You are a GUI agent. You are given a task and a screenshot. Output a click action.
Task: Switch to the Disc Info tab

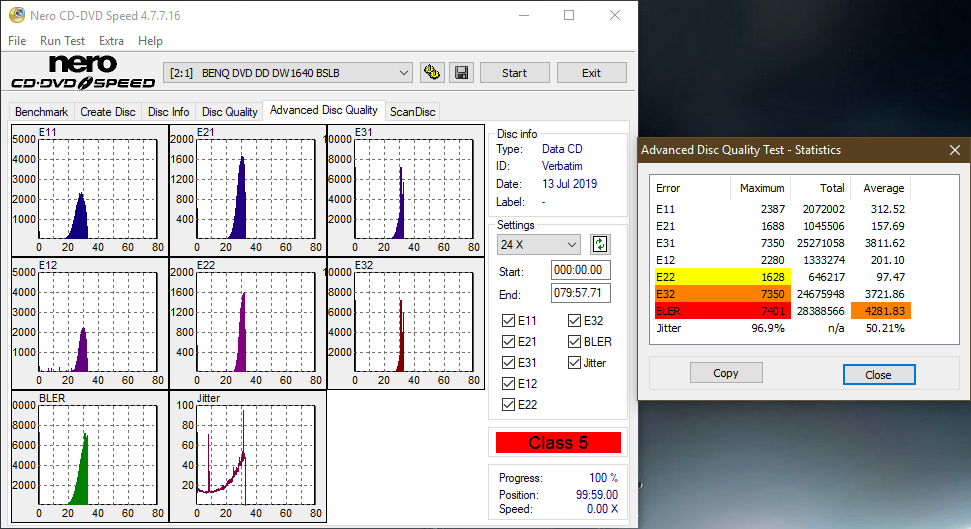(168, 111)
